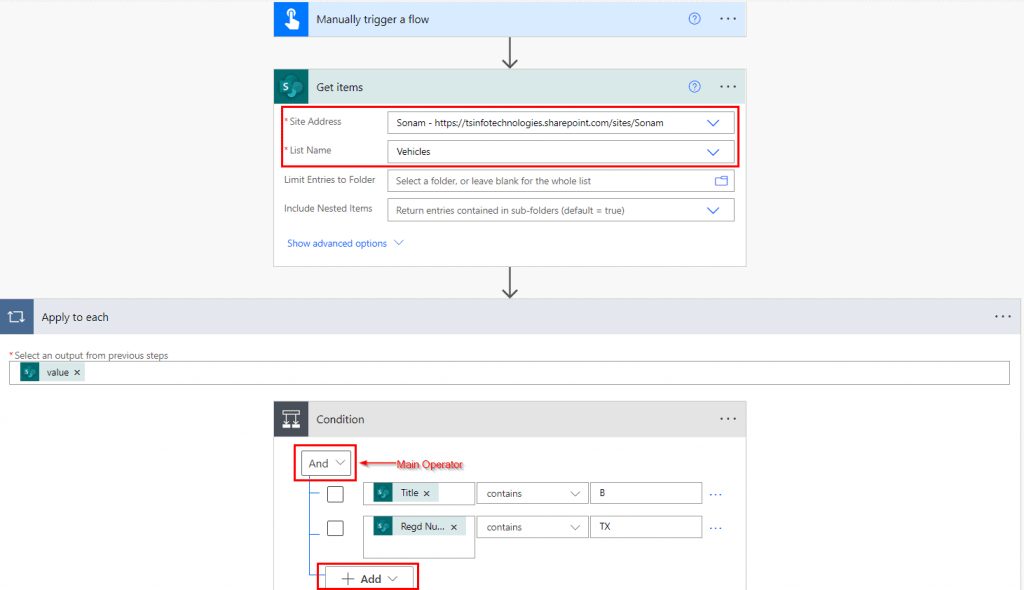
Task: Remove the Title dynamic content token
Action: pyautogui.click(x=426, y=493)
